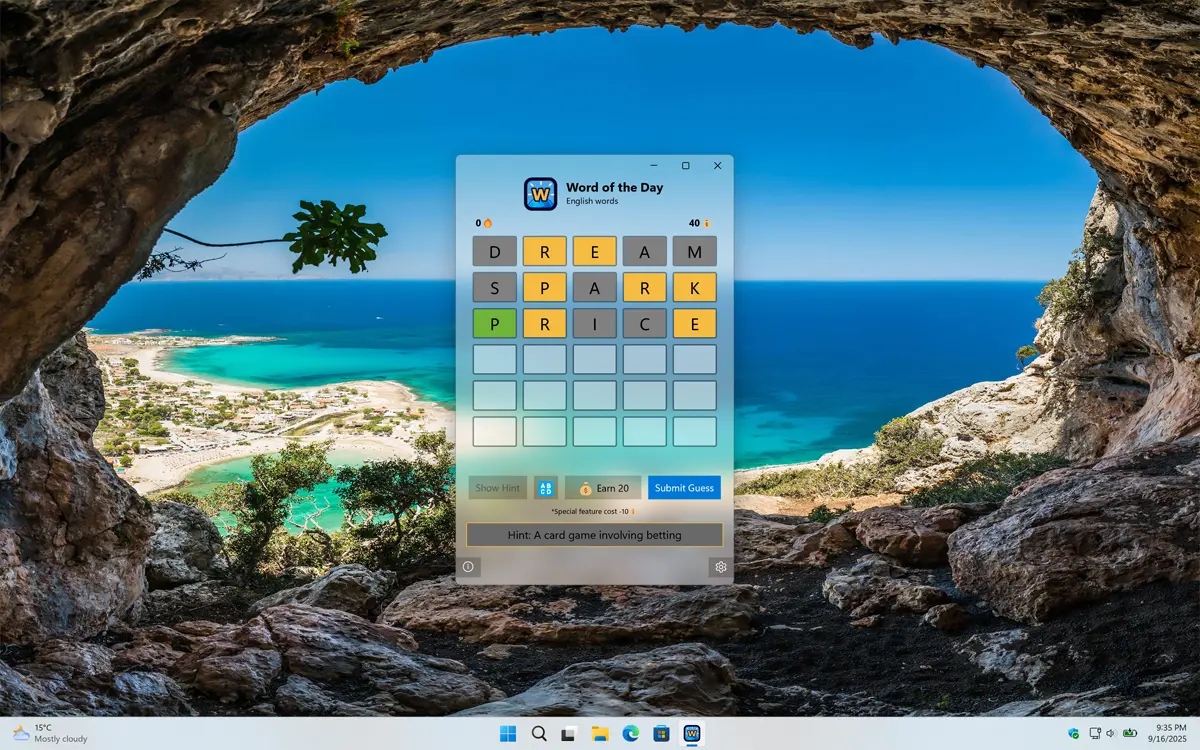Open the info icon at bottom left
Screen dimensions: 1200x750
468,567
